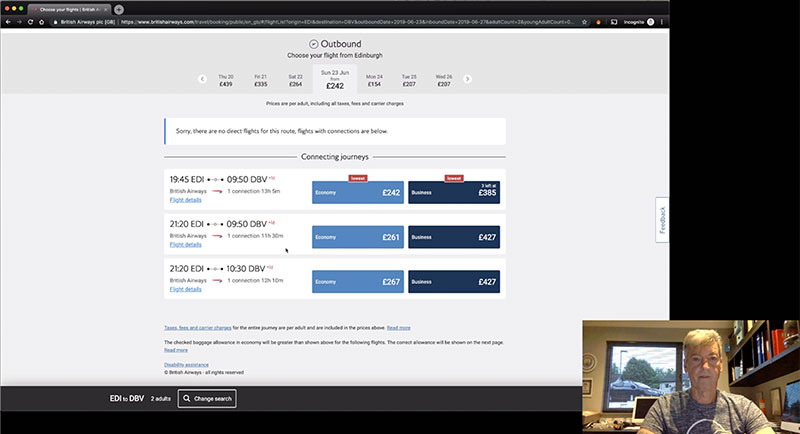Click the '1 connection 13h 5m' text
Viewport: 800px width, 434px height.
(254, 191)
